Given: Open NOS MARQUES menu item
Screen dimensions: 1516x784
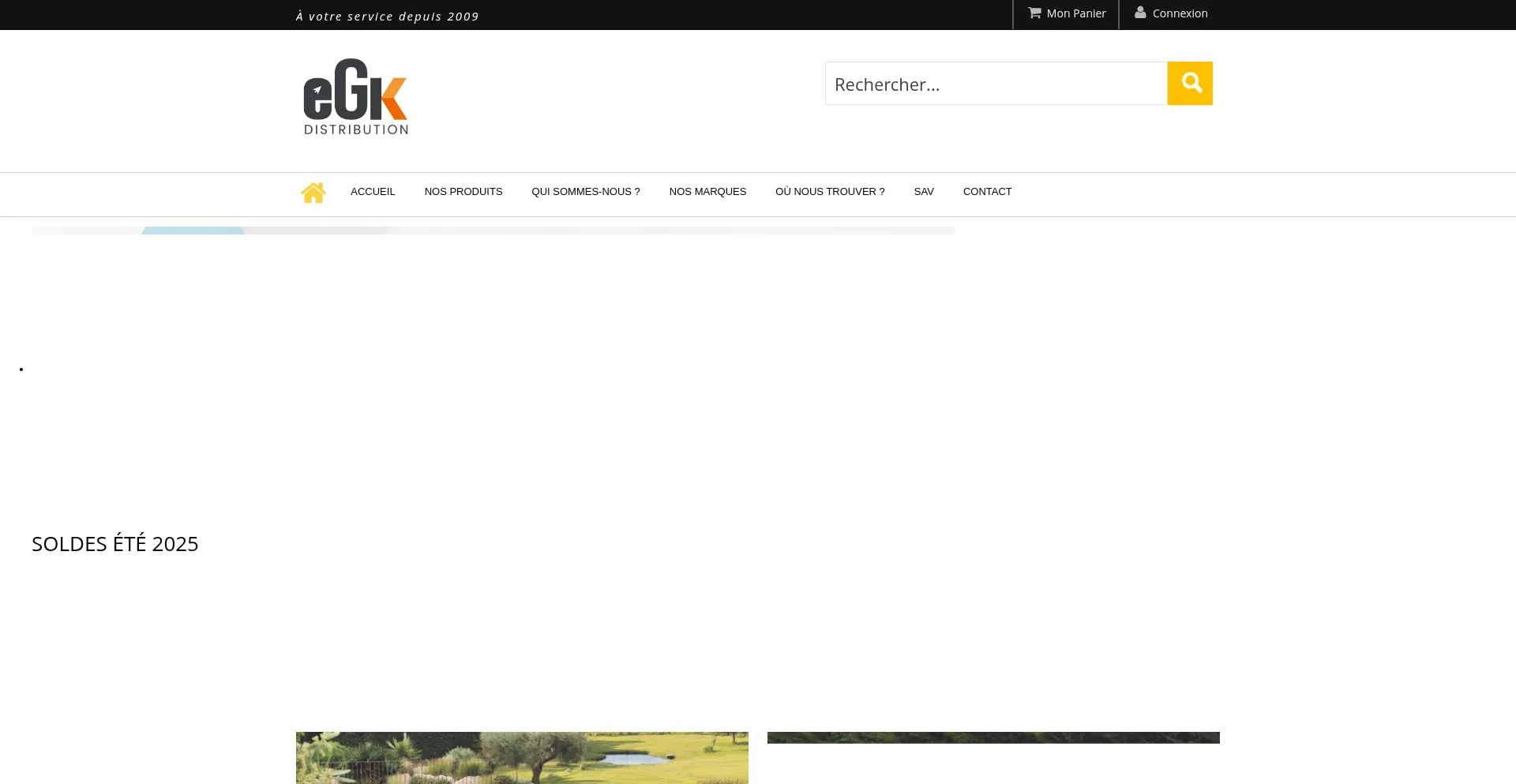Looking at the screenshot, I should 707,192.
